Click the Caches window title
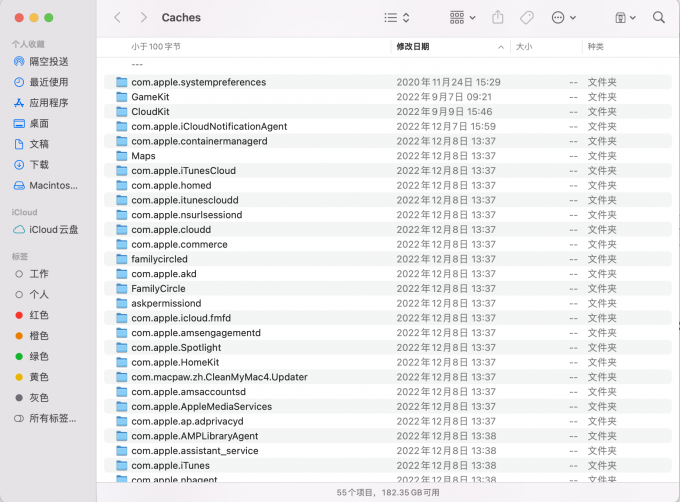The image size is (680, 502). tap(181, 17)
